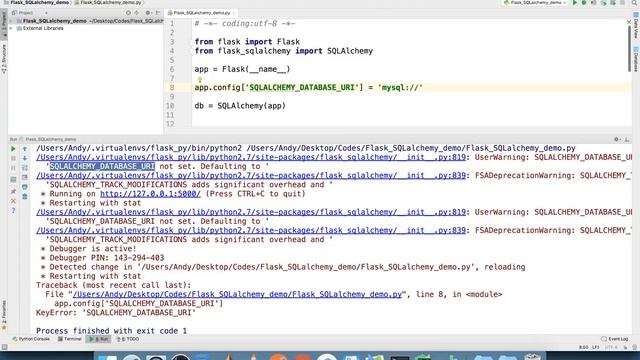The width and height of the screenshot is (640, 360).
Task: Open the Python Console tool tab
Action: tap(31, 339)
